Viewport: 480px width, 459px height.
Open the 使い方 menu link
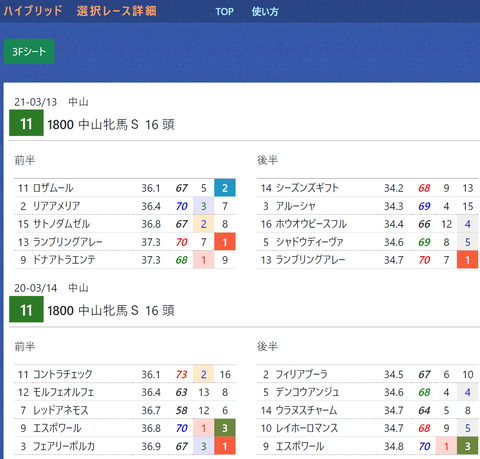point(265,12)
